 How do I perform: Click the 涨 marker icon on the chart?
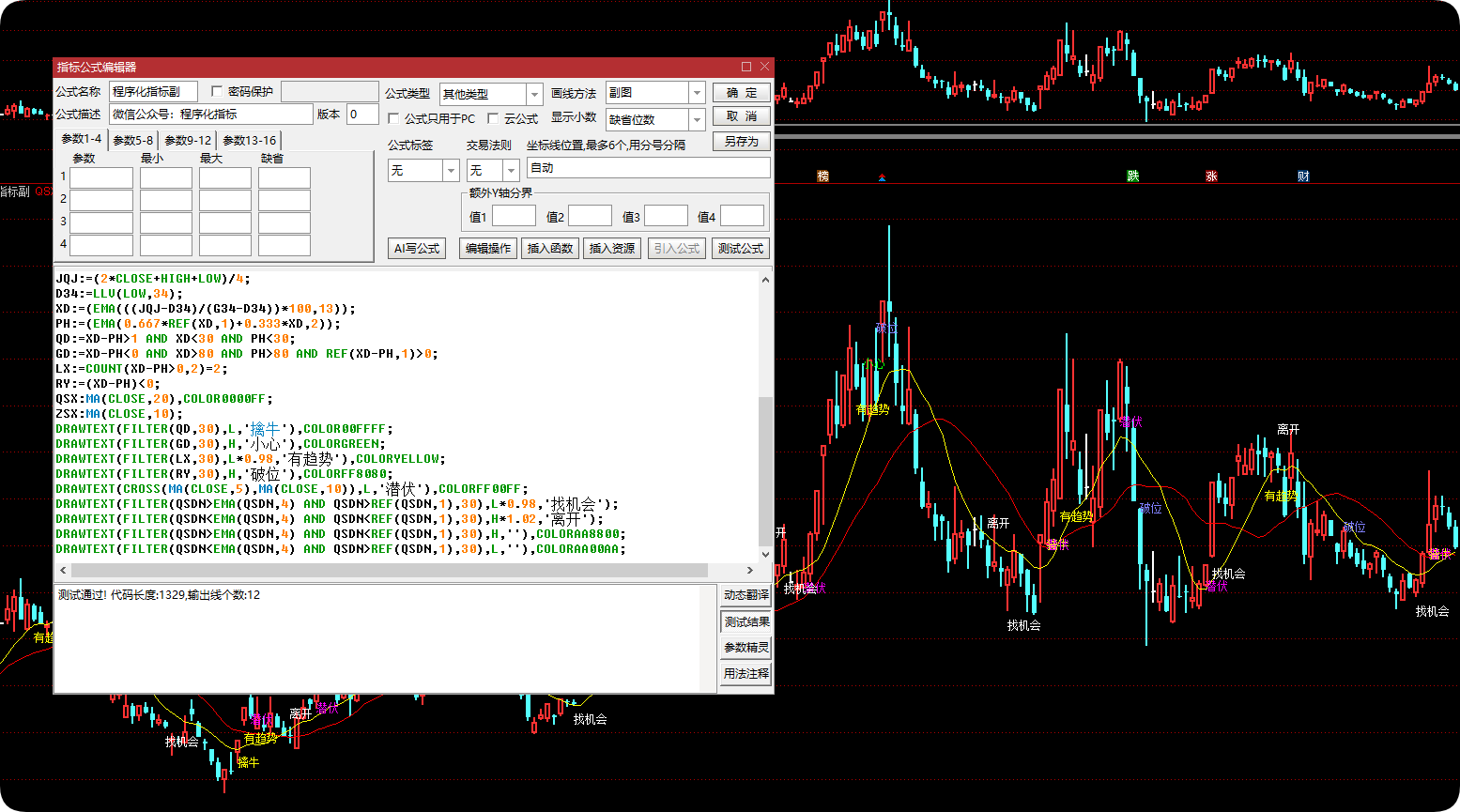(1211, 176)
